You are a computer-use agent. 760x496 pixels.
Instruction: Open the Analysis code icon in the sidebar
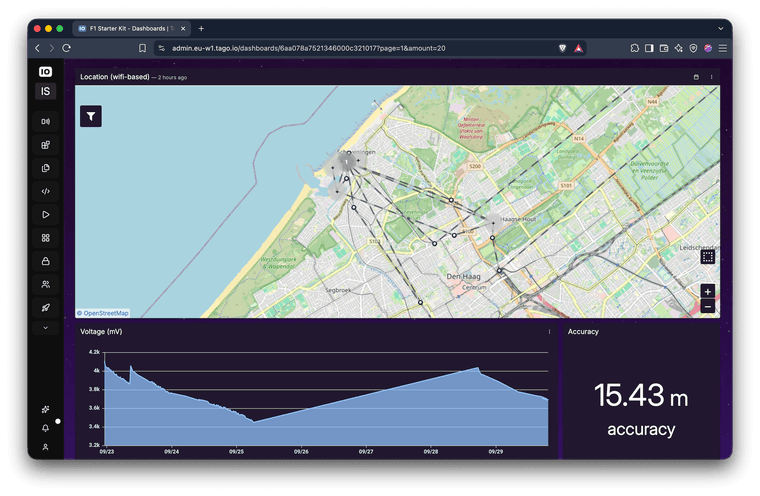point(46,191)
